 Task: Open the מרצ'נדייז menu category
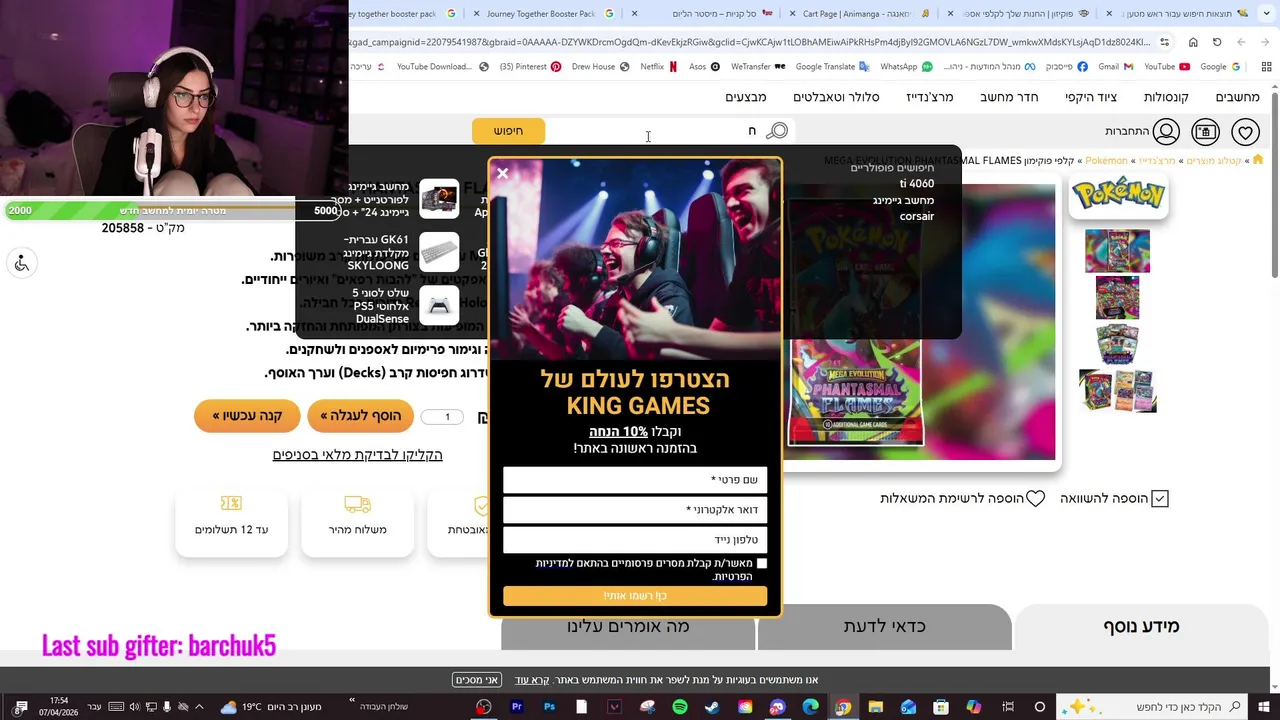point(930,97)
